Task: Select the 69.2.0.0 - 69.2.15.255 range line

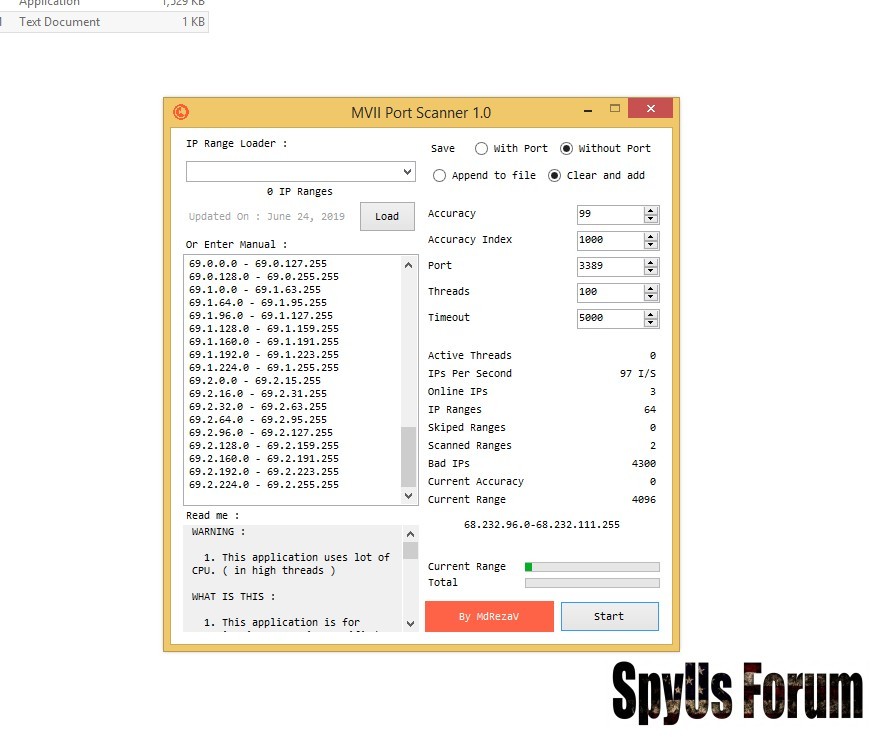Action: click(255, 381)
